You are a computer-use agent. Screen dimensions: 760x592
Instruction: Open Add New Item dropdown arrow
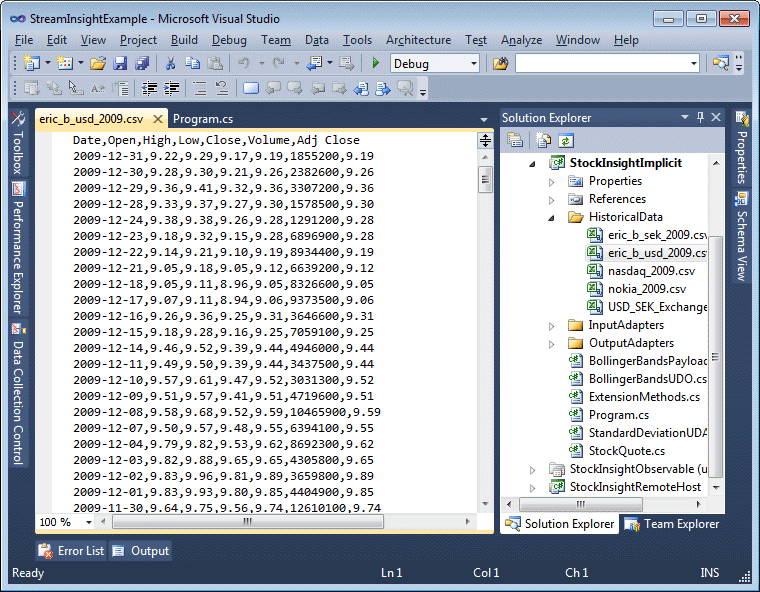click(x=80, y=63)
